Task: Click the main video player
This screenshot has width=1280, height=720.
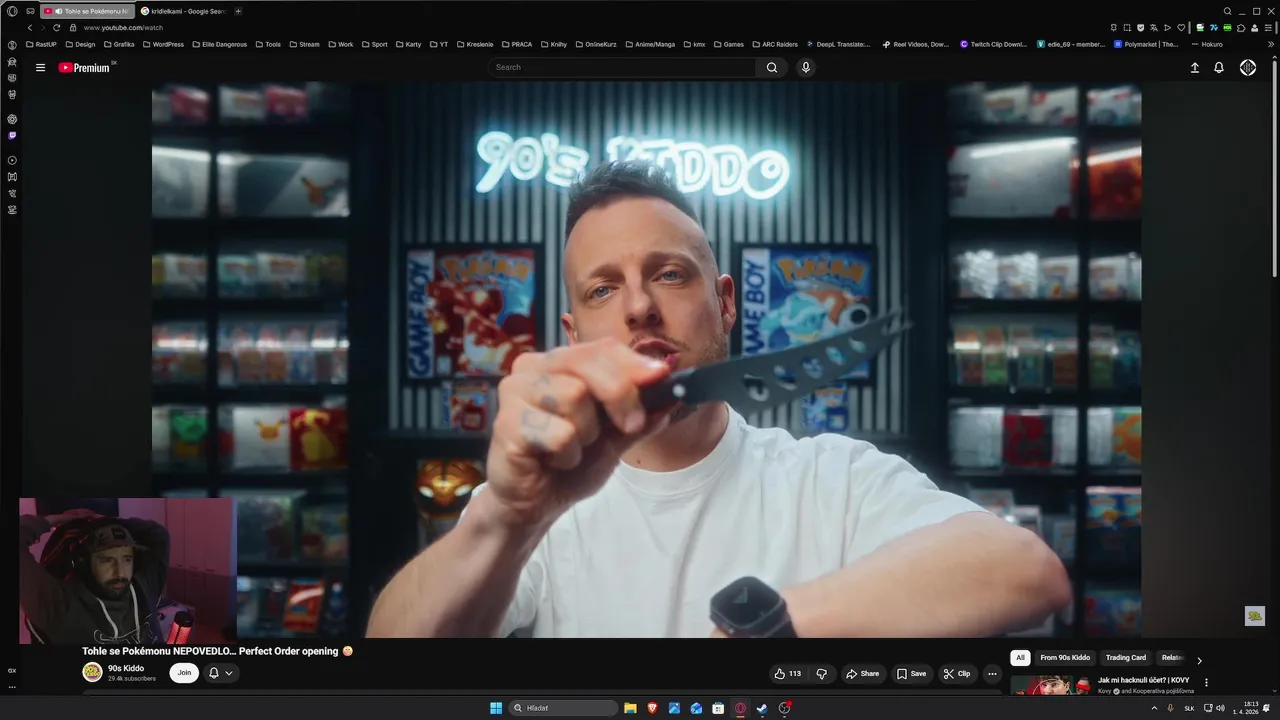Action: (646, 360)
